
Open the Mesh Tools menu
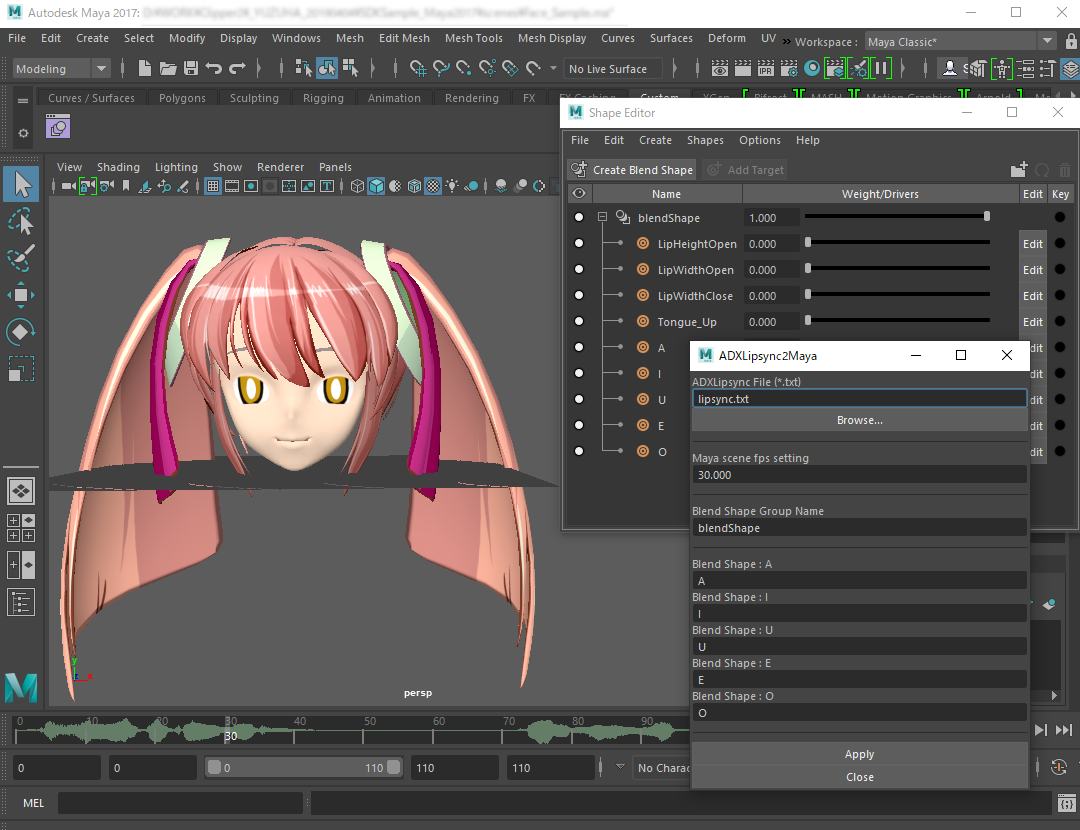tap(473, 38)
